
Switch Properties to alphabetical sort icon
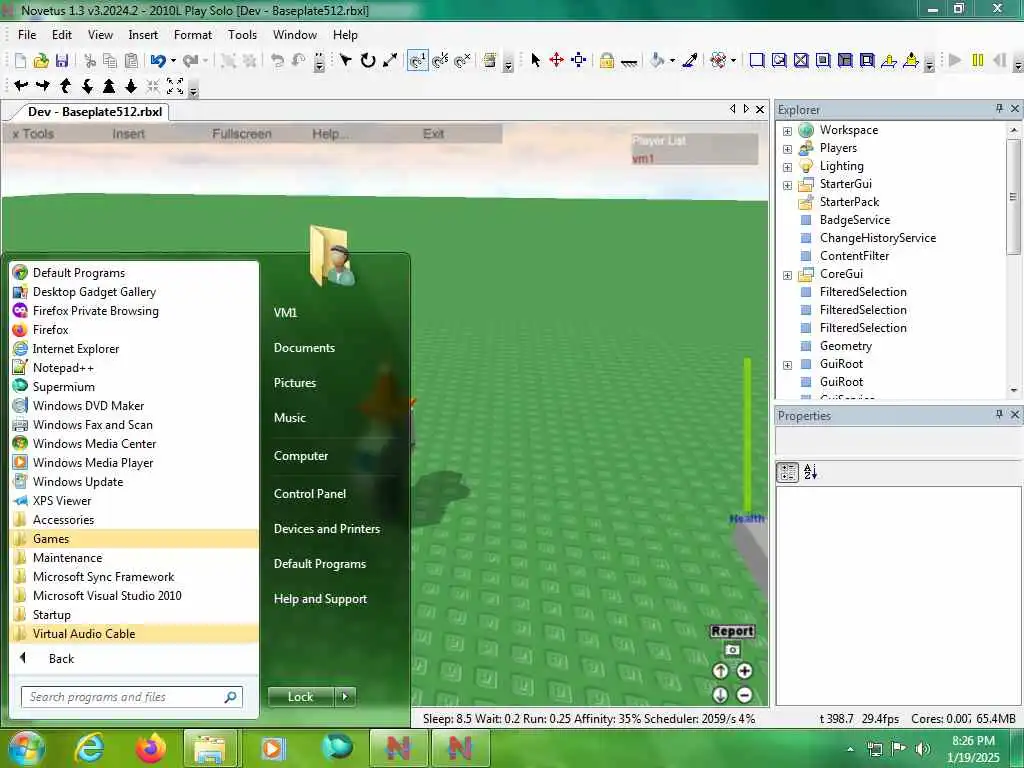(x=810, y=472)
